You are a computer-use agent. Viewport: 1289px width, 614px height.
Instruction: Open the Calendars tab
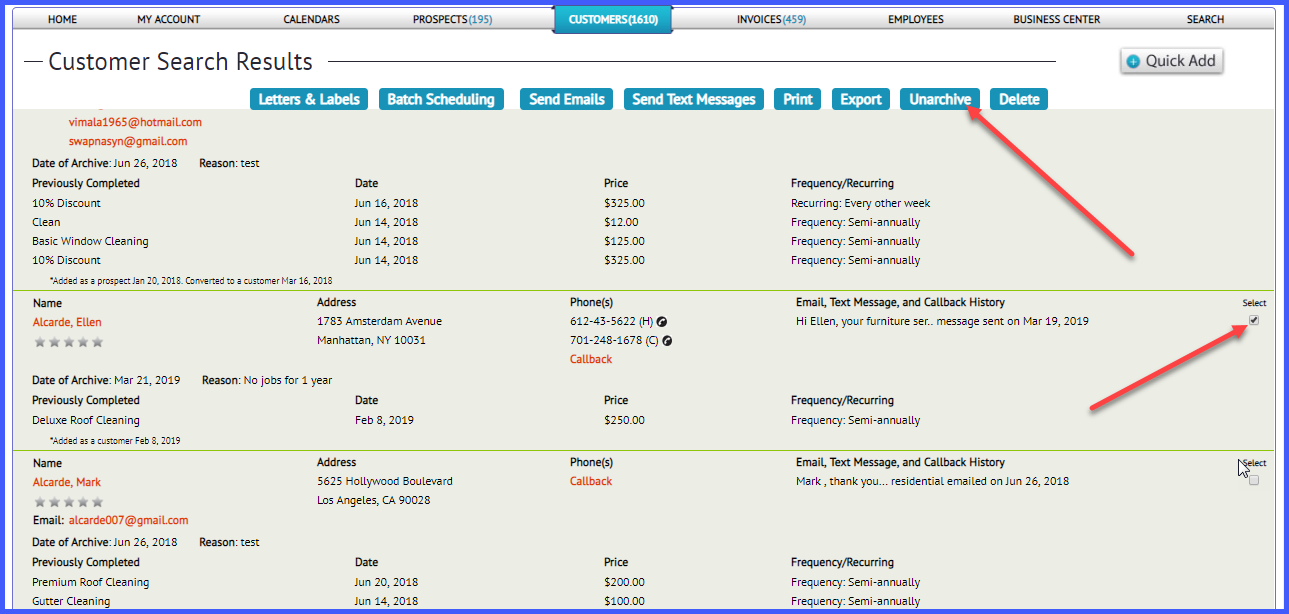(311, 19)
